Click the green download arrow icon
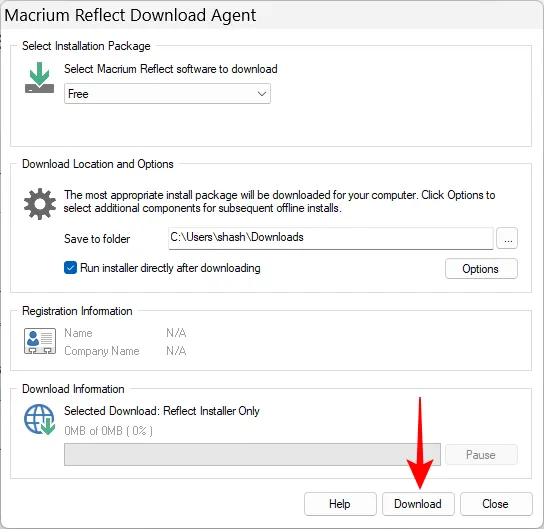Screen dimensions: 544x529 (x=39, y=77)
